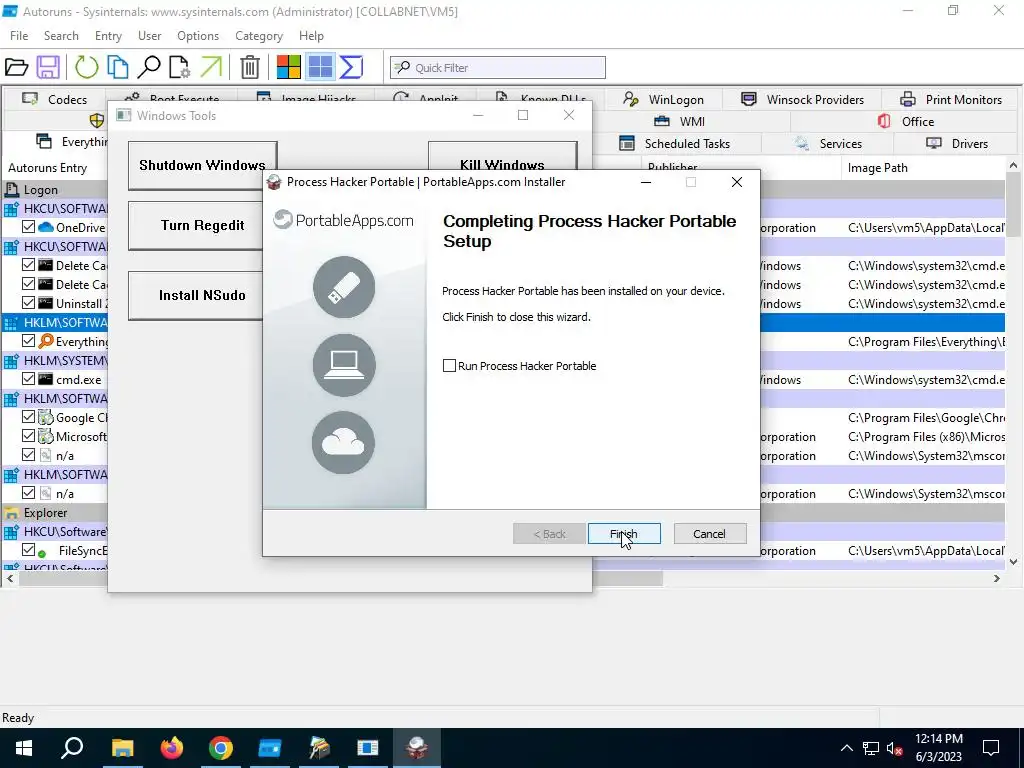Click Cancel in the installer wizard
This screenshot has height=768, width=1024.
709,534
